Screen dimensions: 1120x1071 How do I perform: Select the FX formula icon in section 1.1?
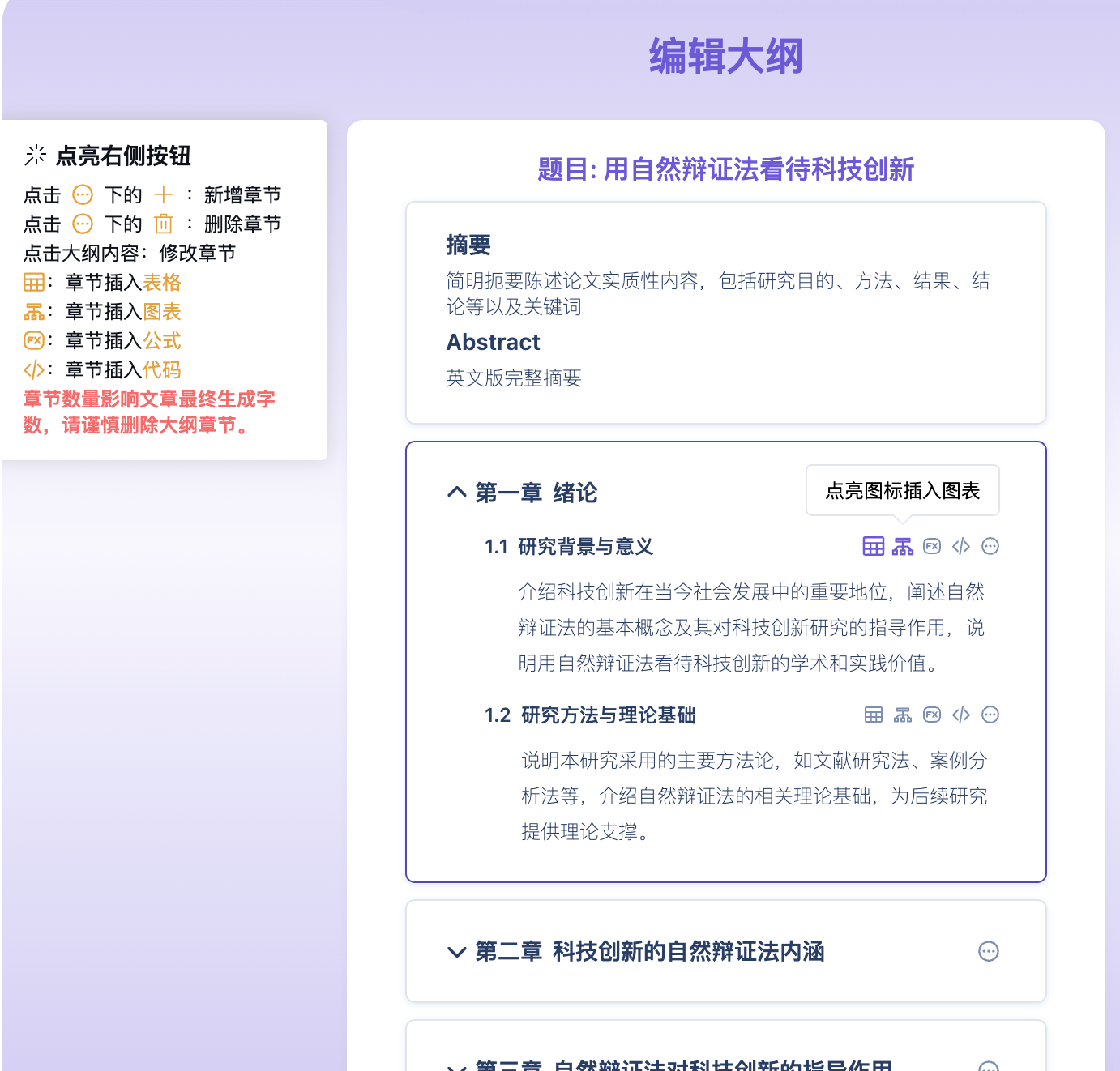click(x=932, y=546)
